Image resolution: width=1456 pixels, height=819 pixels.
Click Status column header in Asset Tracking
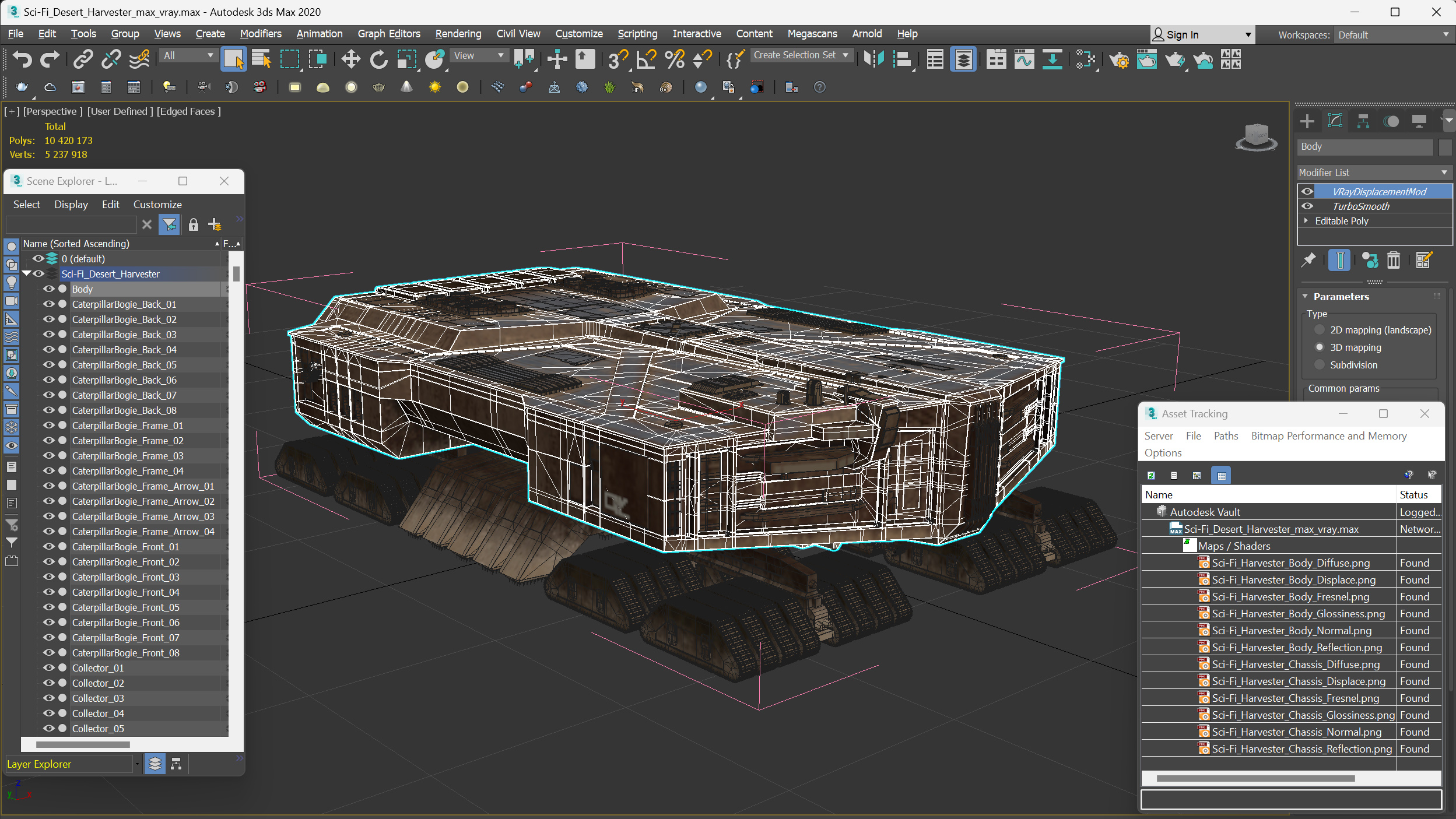1418,495
